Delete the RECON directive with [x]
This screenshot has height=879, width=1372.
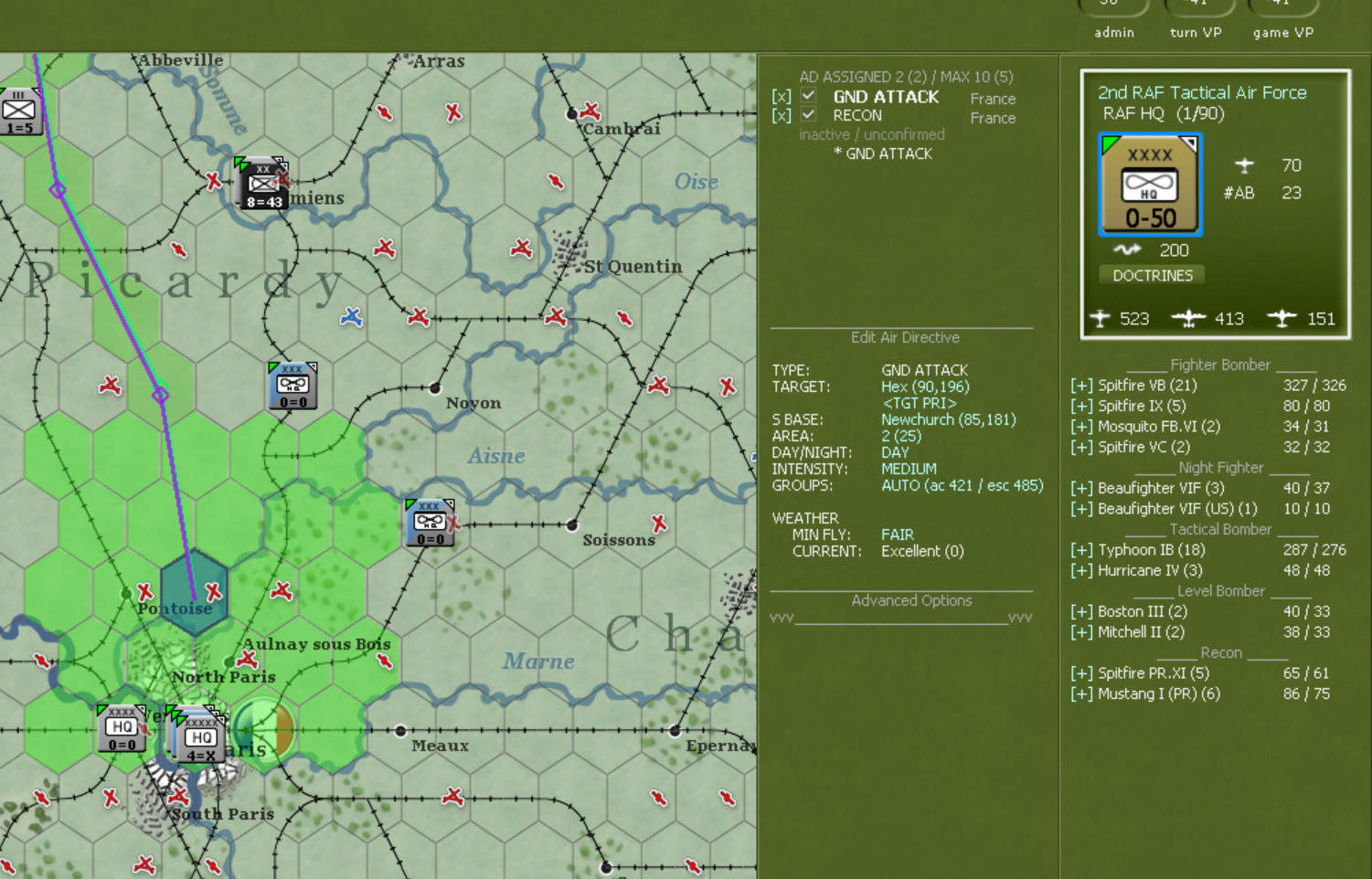(x=781, y=116)
